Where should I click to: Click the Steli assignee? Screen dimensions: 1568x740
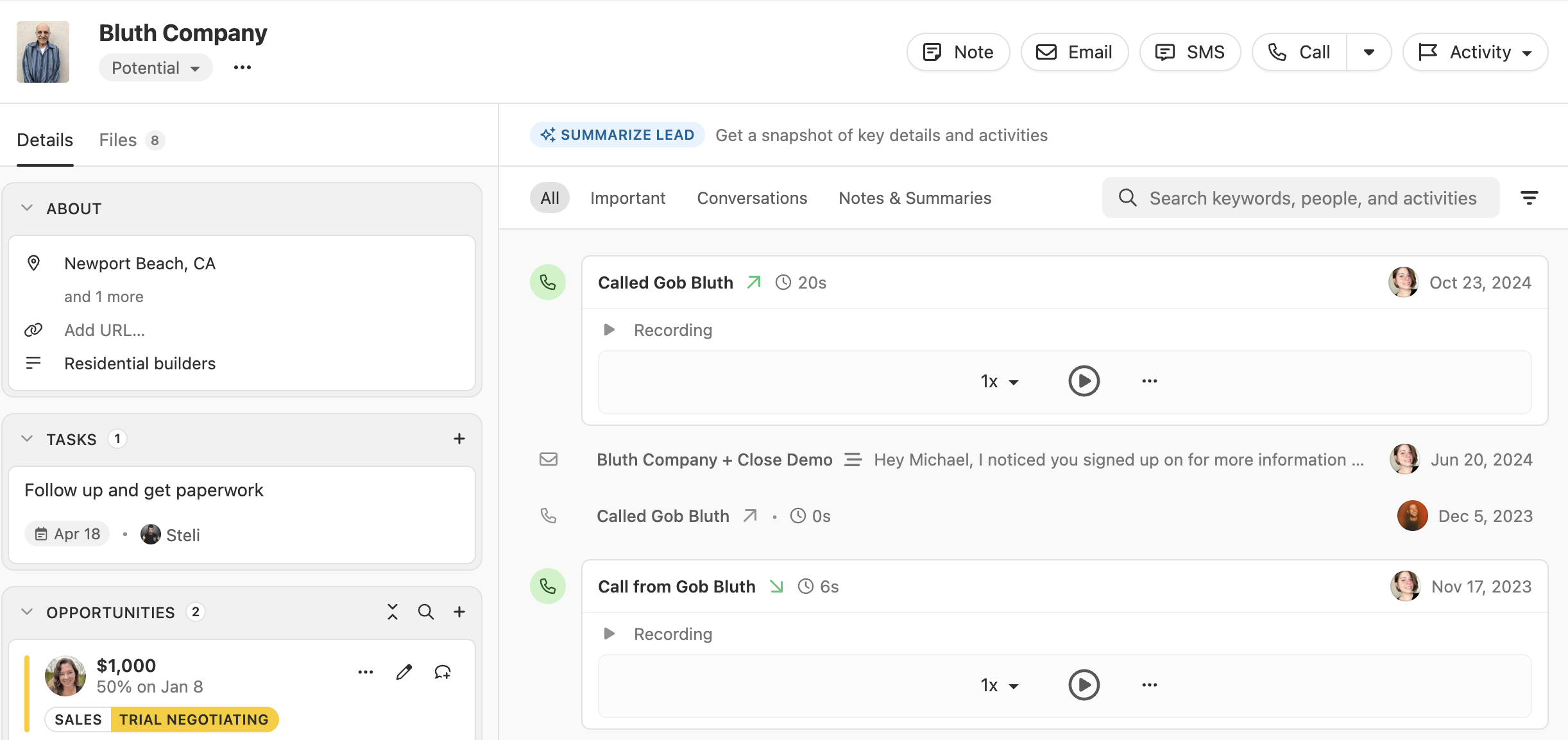point(171,534)
